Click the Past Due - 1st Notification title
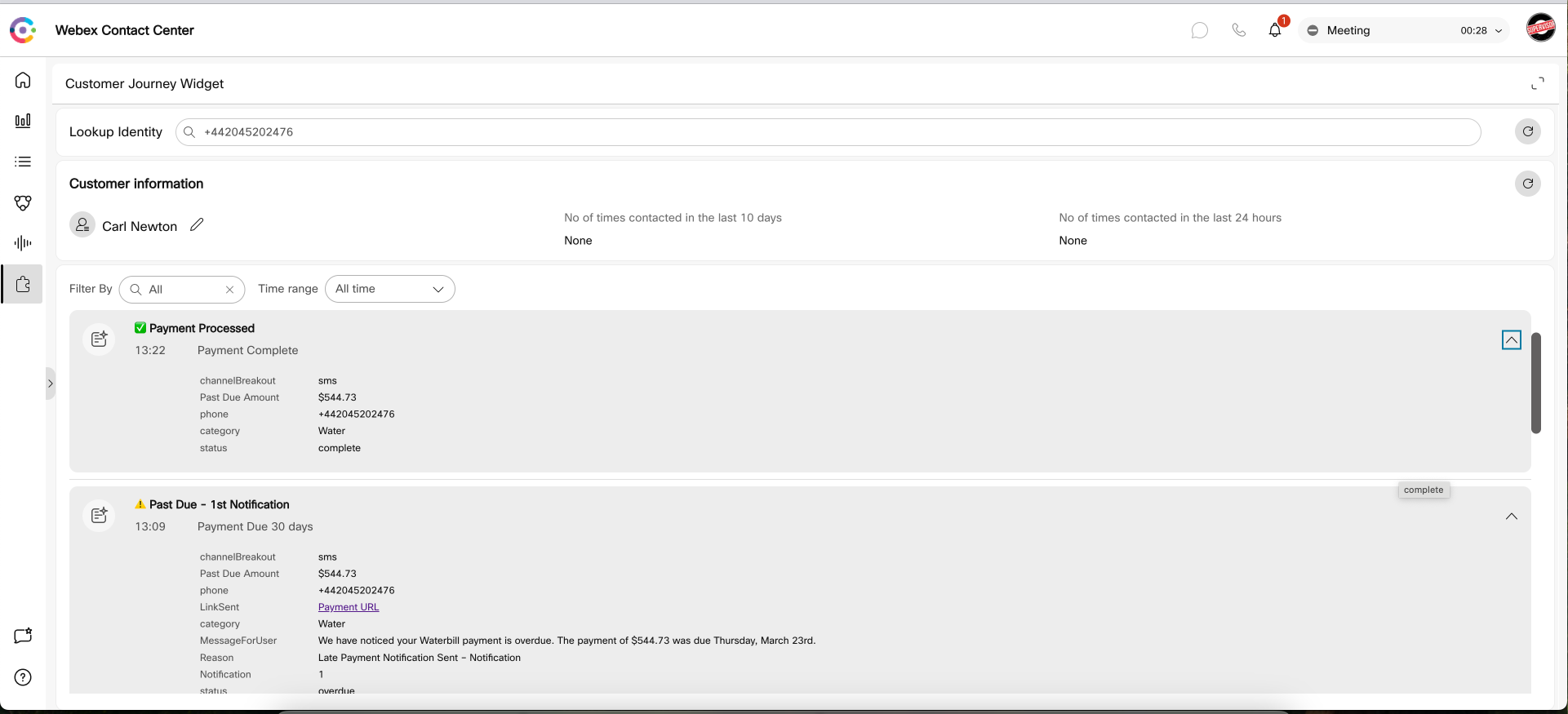 (x=219, y=504)
